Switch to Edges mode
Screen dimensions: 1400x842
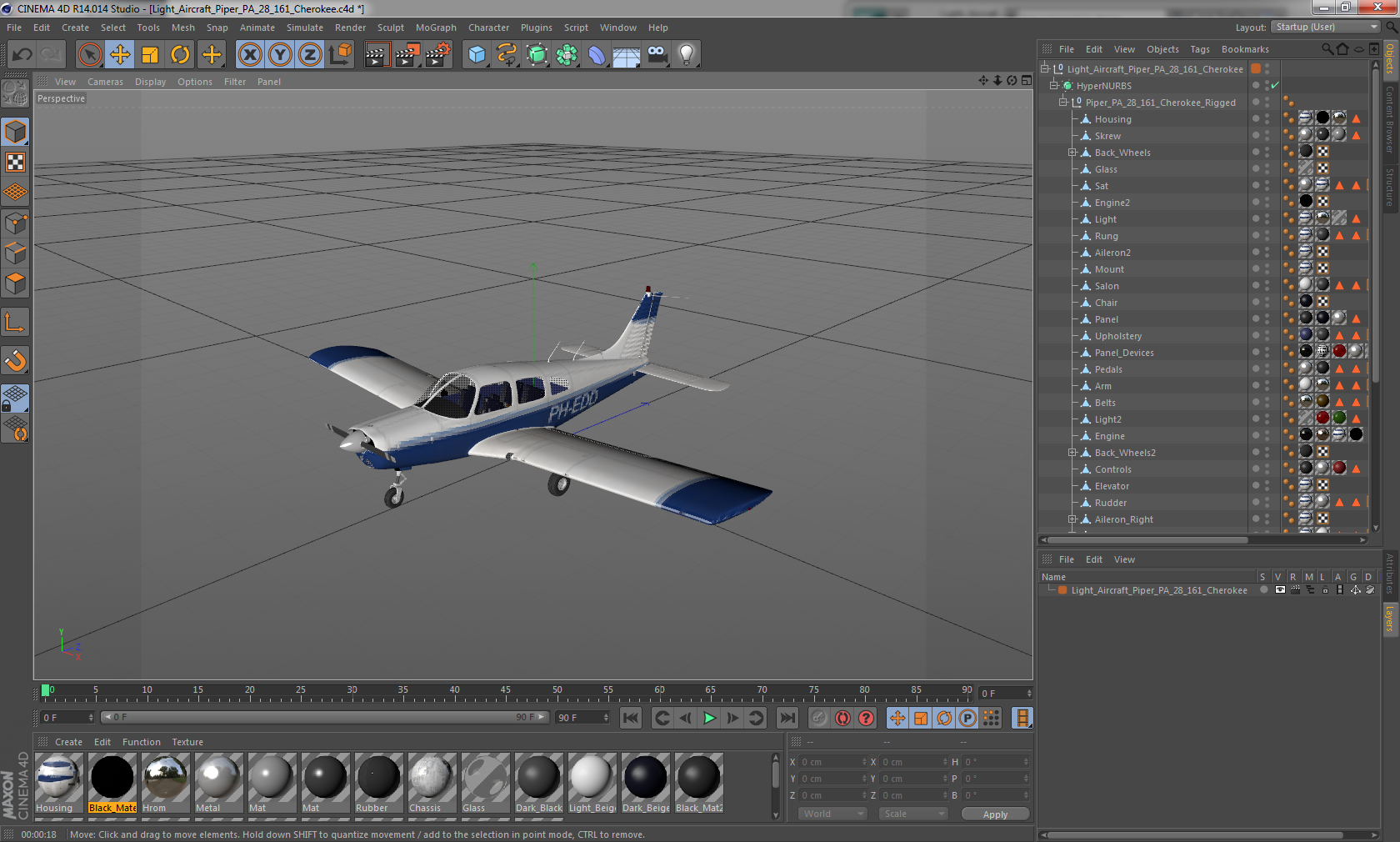pos(15,253)
